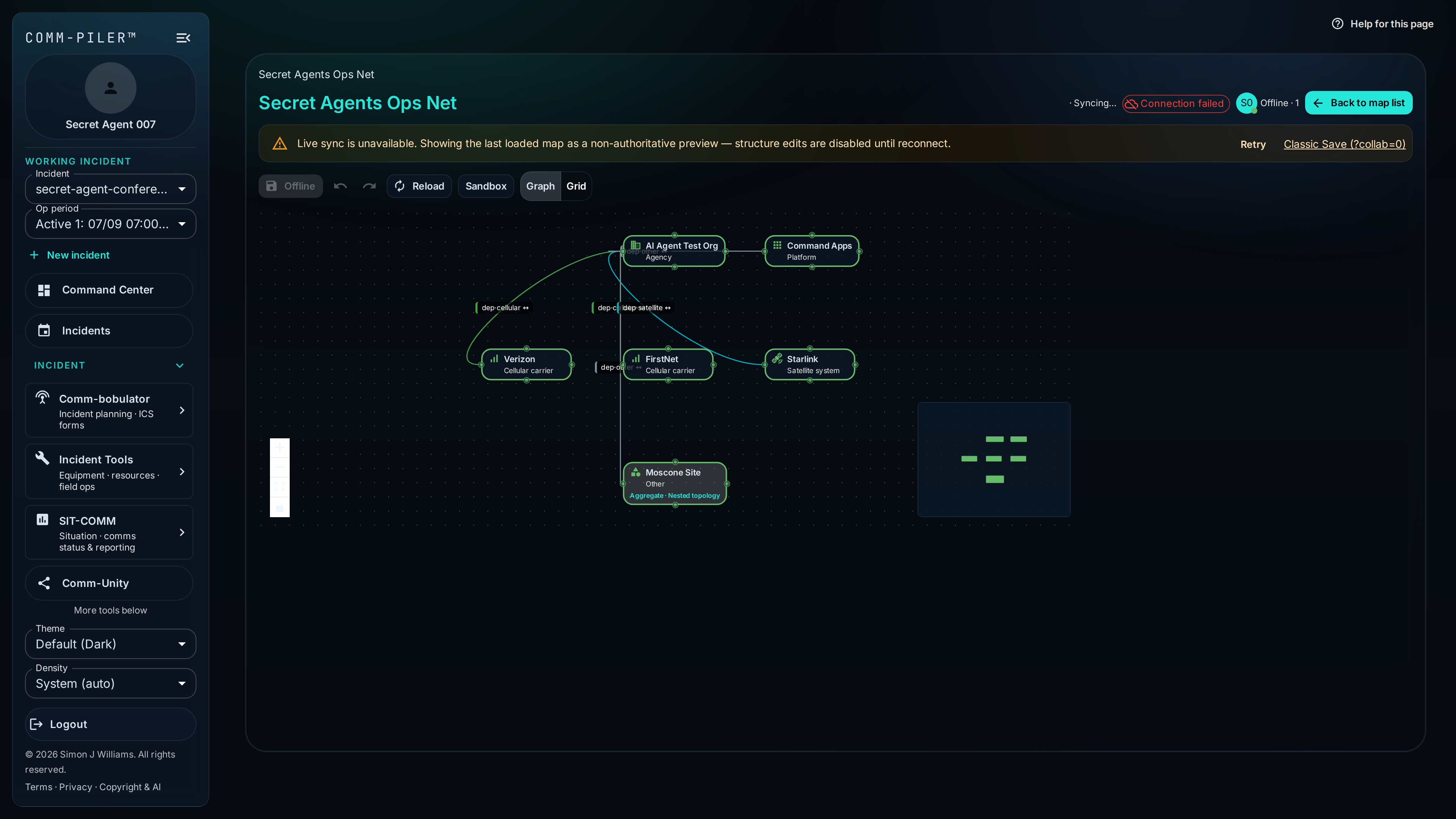The image size is (1456, 819).
Task: Zoom in on the graph canvas
Action: 280,448
